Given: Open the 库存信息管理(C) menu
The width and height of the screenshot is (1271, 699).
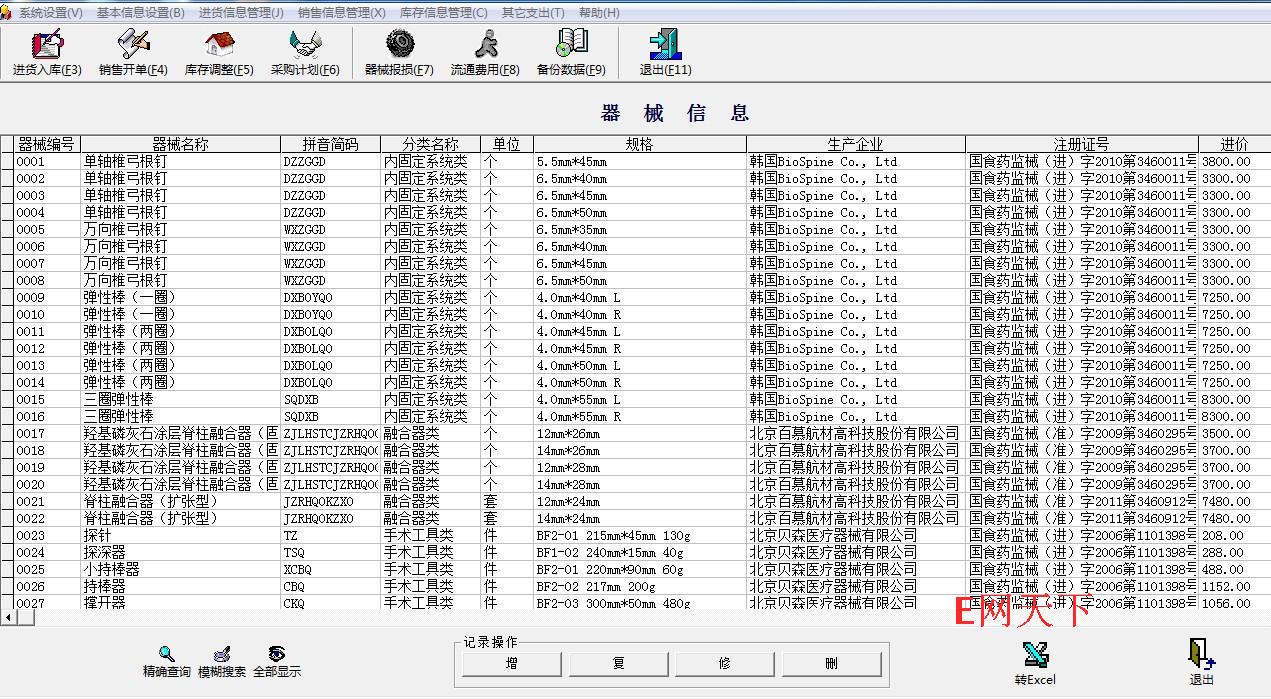Looking at the screenshot, I should [x=443, y=13].
